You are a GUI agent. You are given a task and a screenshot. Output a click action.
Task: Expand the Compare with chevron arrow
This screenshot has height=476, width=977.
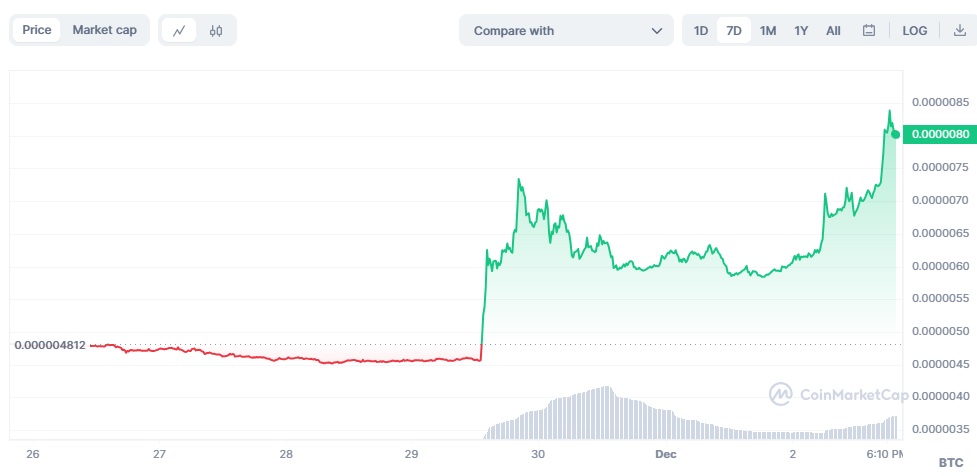tap(657, 31)
